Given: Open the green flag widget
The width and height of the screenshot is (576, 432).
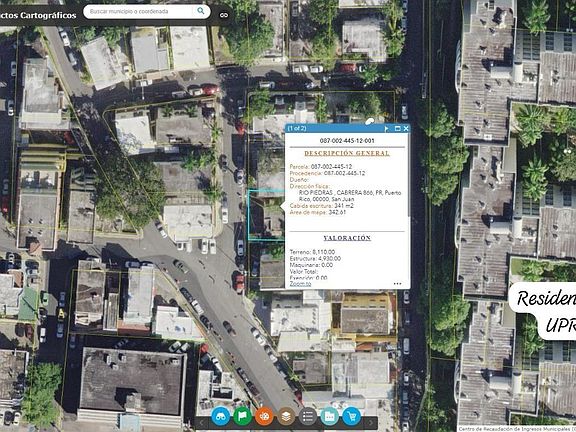Looking at the screenshot, I should point(242,417).
